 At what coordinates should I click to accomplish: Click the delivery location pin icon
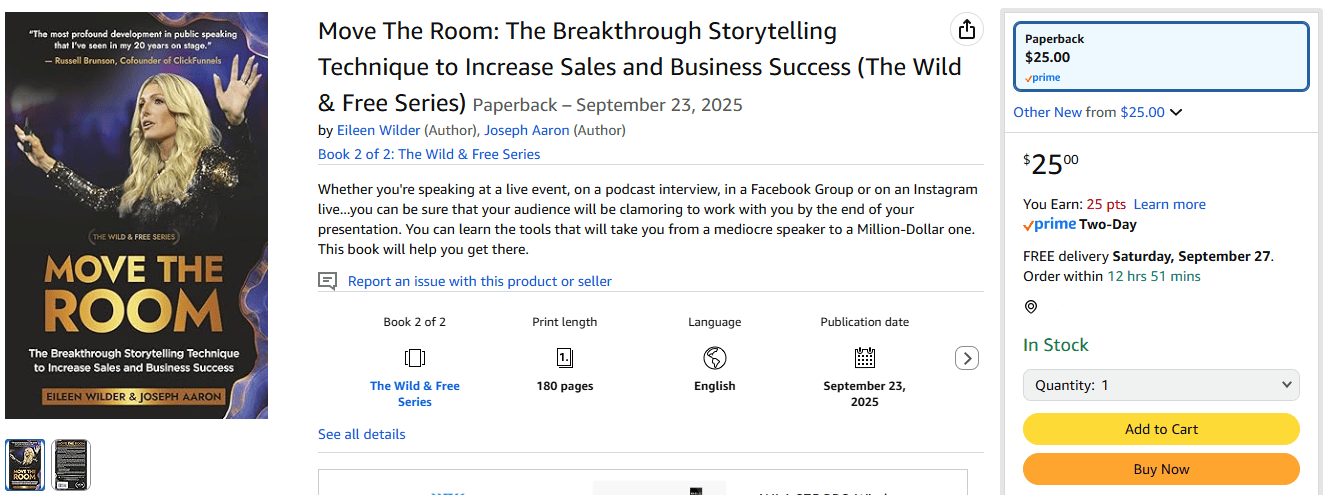point(1031,307)
